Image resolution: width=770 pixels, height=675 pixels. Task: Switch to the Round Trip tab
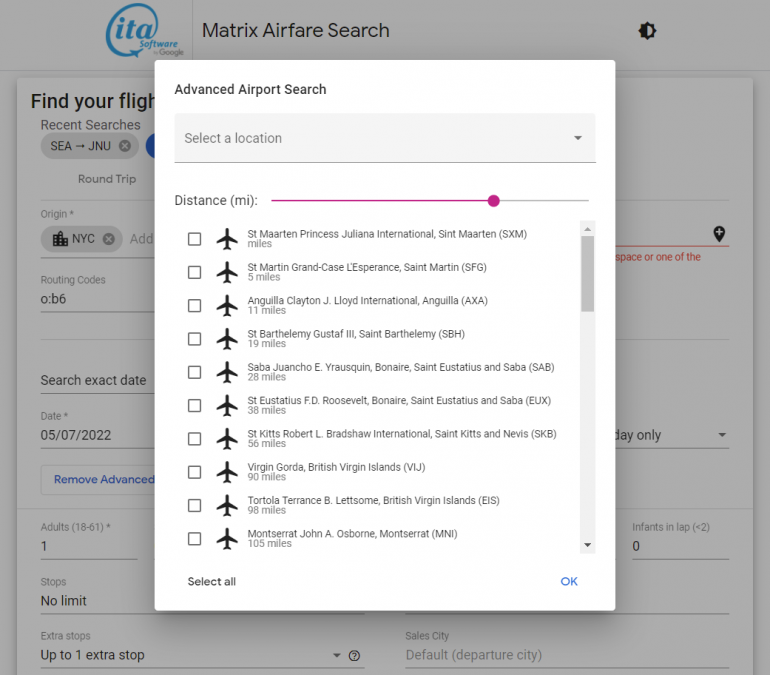coord(107,179)
